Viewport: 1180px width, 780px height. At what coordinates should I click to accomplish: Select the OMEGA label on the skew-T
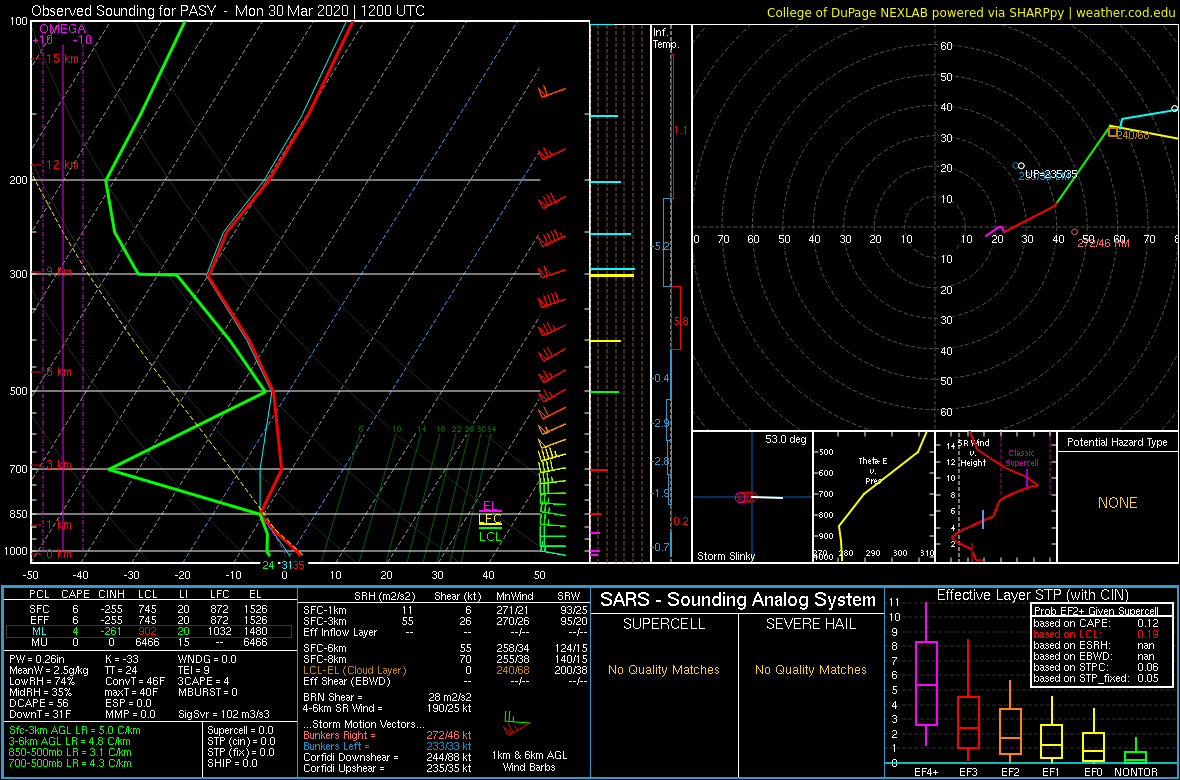tap(62, 29)
